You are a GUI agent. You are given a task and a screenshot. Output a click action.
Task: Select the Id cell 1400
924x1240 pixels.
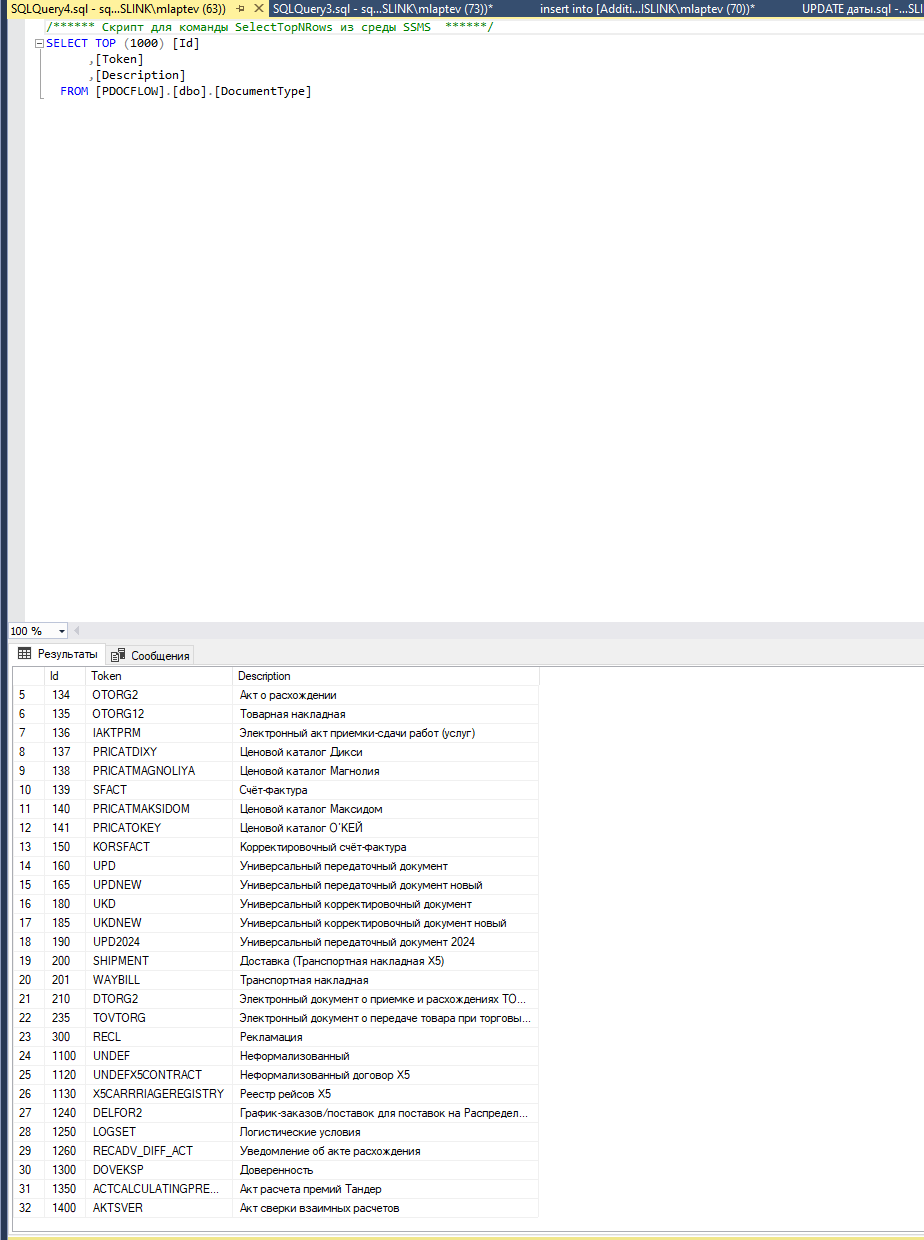tap(65, 1208)
